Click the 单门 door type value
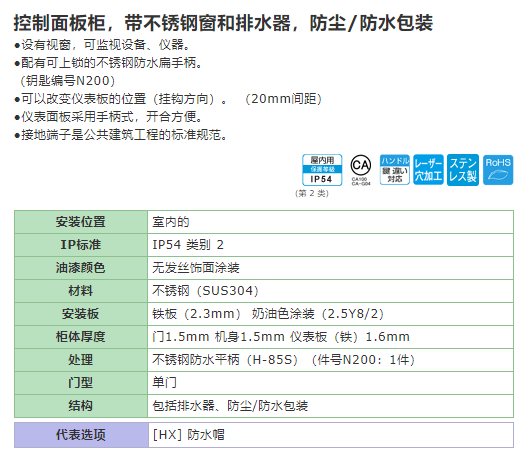 click(x=164, y=383)
